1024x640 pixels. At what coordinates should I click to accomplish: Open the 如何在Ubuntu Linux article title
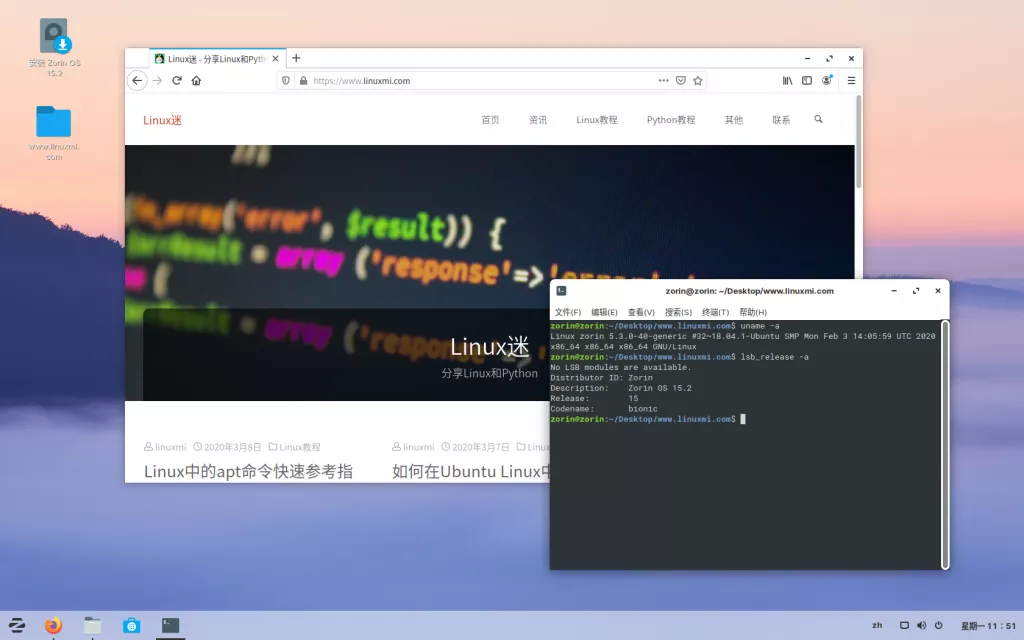[471, 471]
